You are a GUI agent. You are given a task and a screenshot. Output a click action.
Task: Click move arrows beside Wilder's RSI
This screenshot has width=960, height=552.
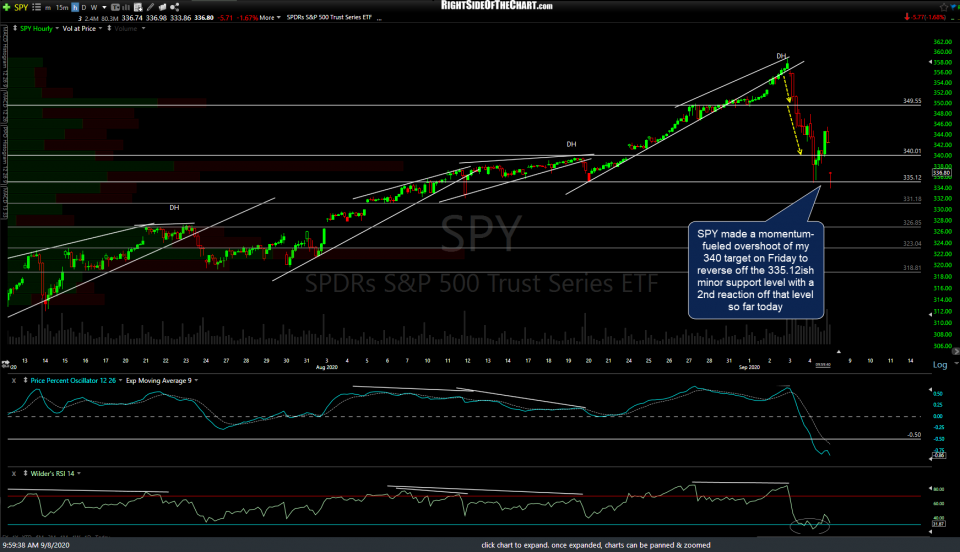tap(25, 474)
